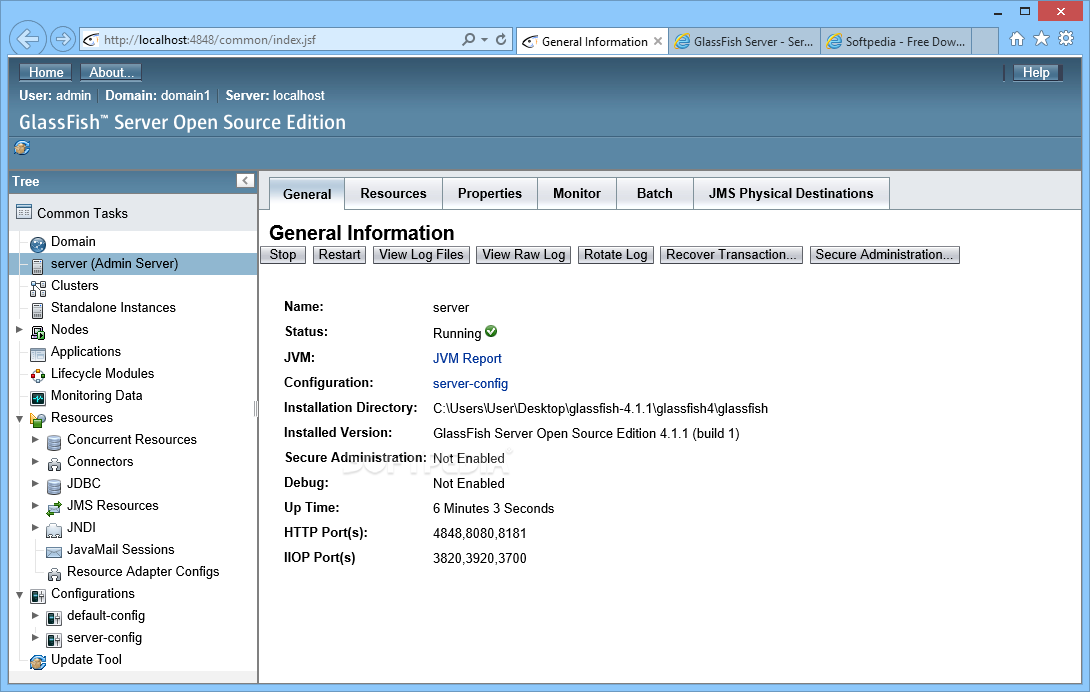This screenshot has width=1090, height=692.
Task: Go to browser Home page icon
Action: click(1016, 39)
